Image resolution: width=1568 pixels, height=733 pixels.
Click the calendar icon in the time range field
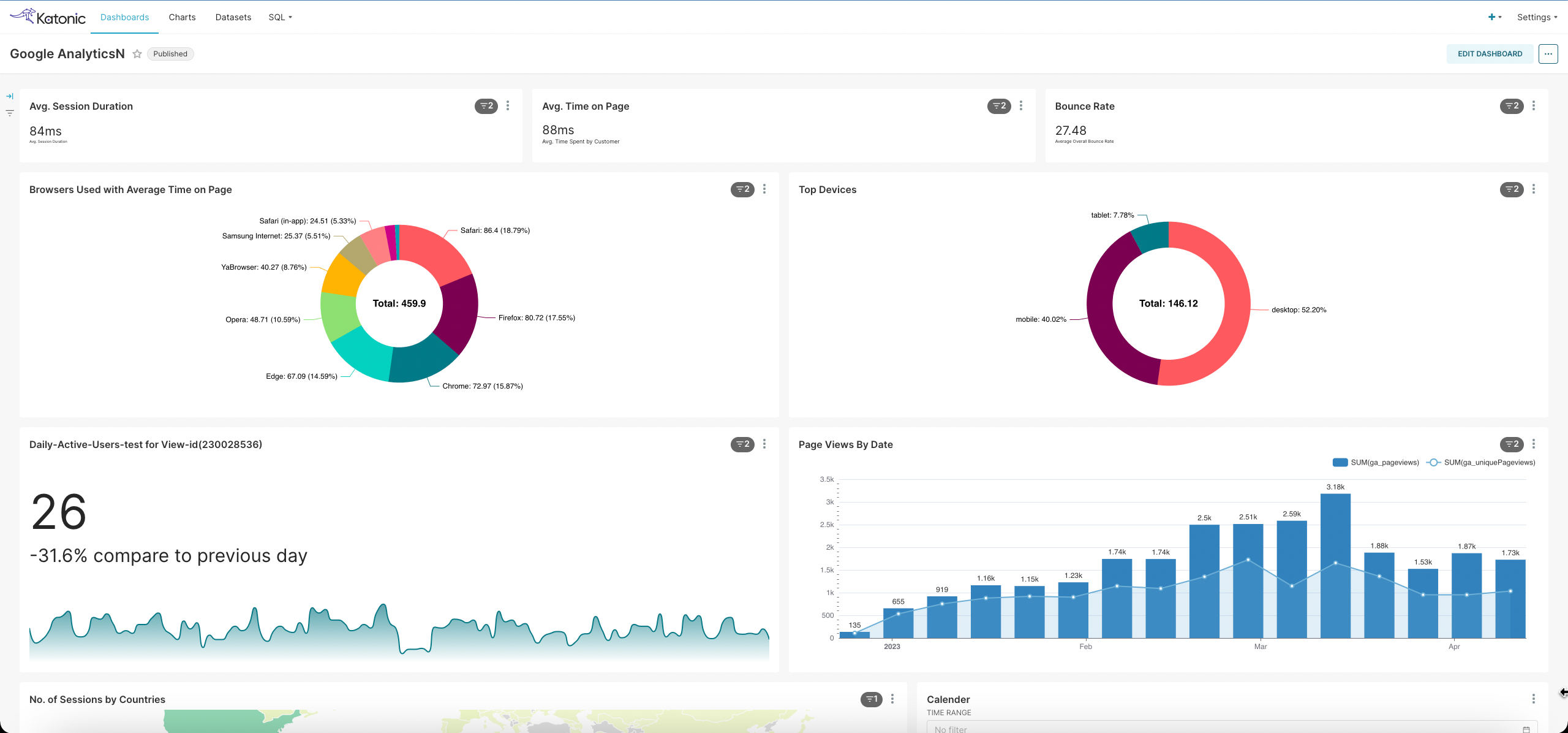(1526, 729)
